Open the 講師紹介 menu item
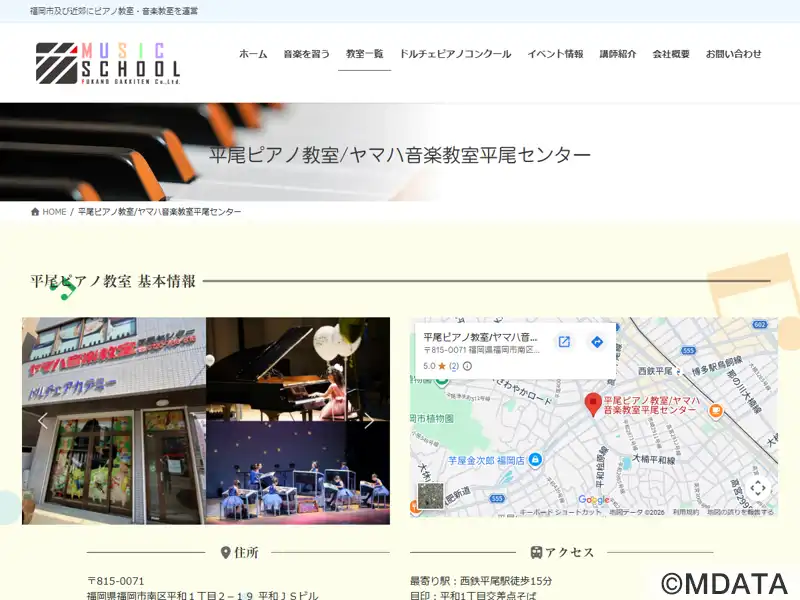The width and height of the screenshot is (800, 600). coord(618,54)
